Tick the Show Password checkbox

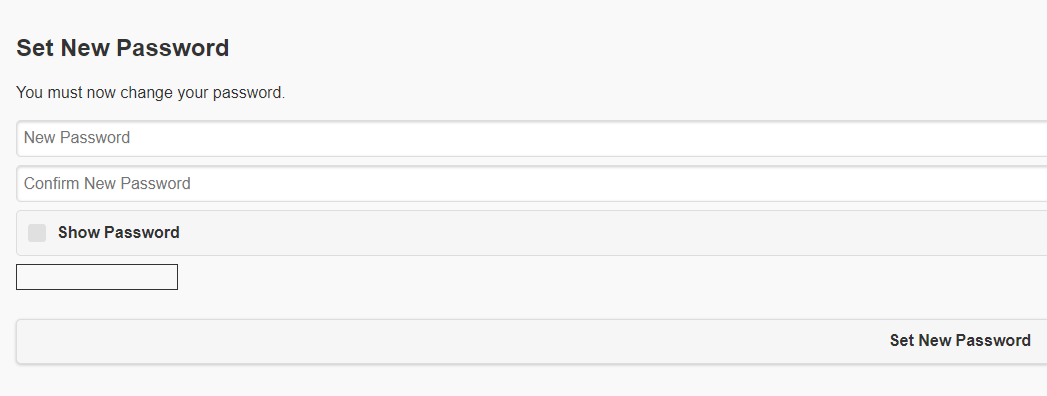coord(37,233)
